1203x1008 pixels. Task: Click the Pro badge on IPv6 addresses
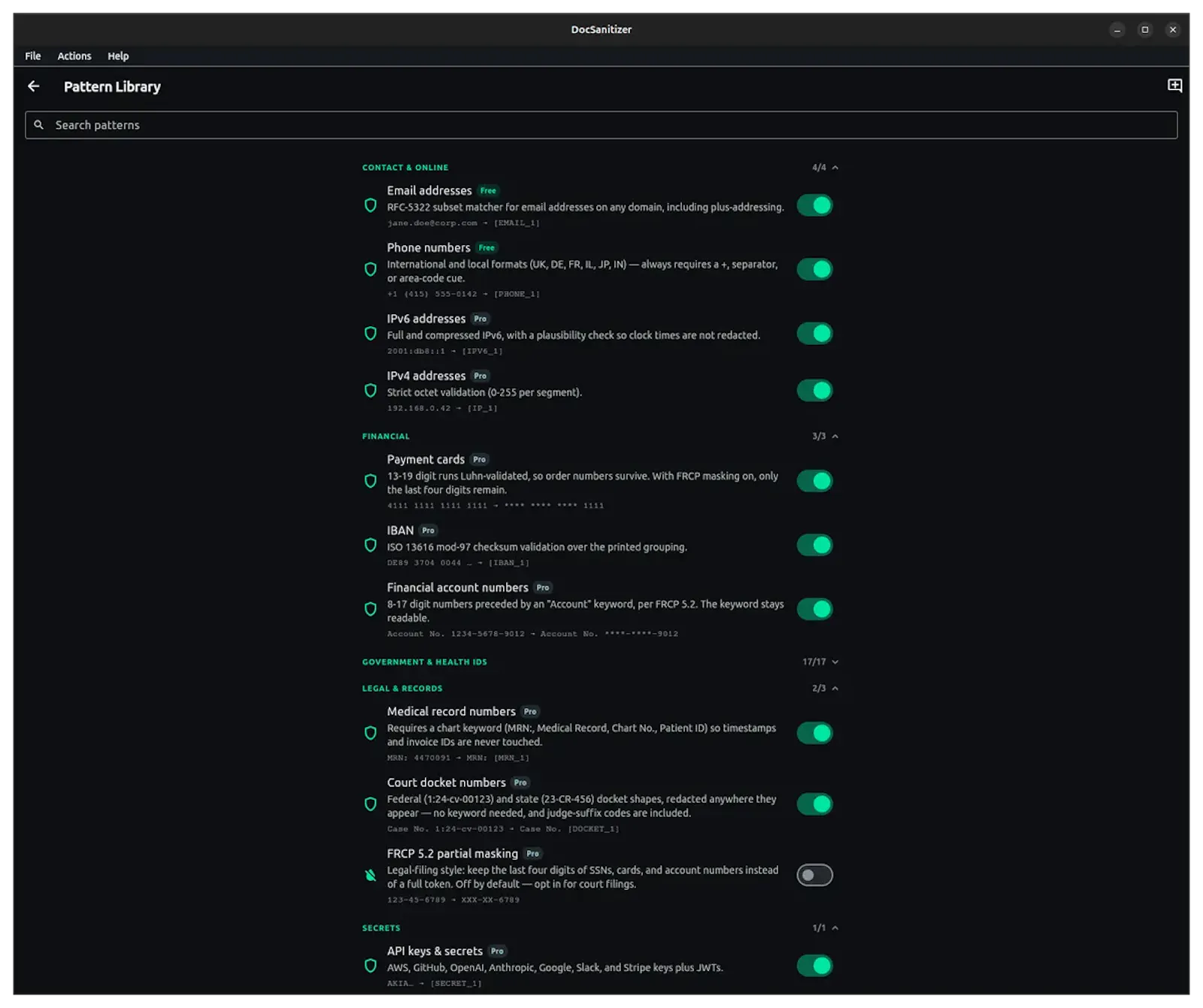point(480,319)
